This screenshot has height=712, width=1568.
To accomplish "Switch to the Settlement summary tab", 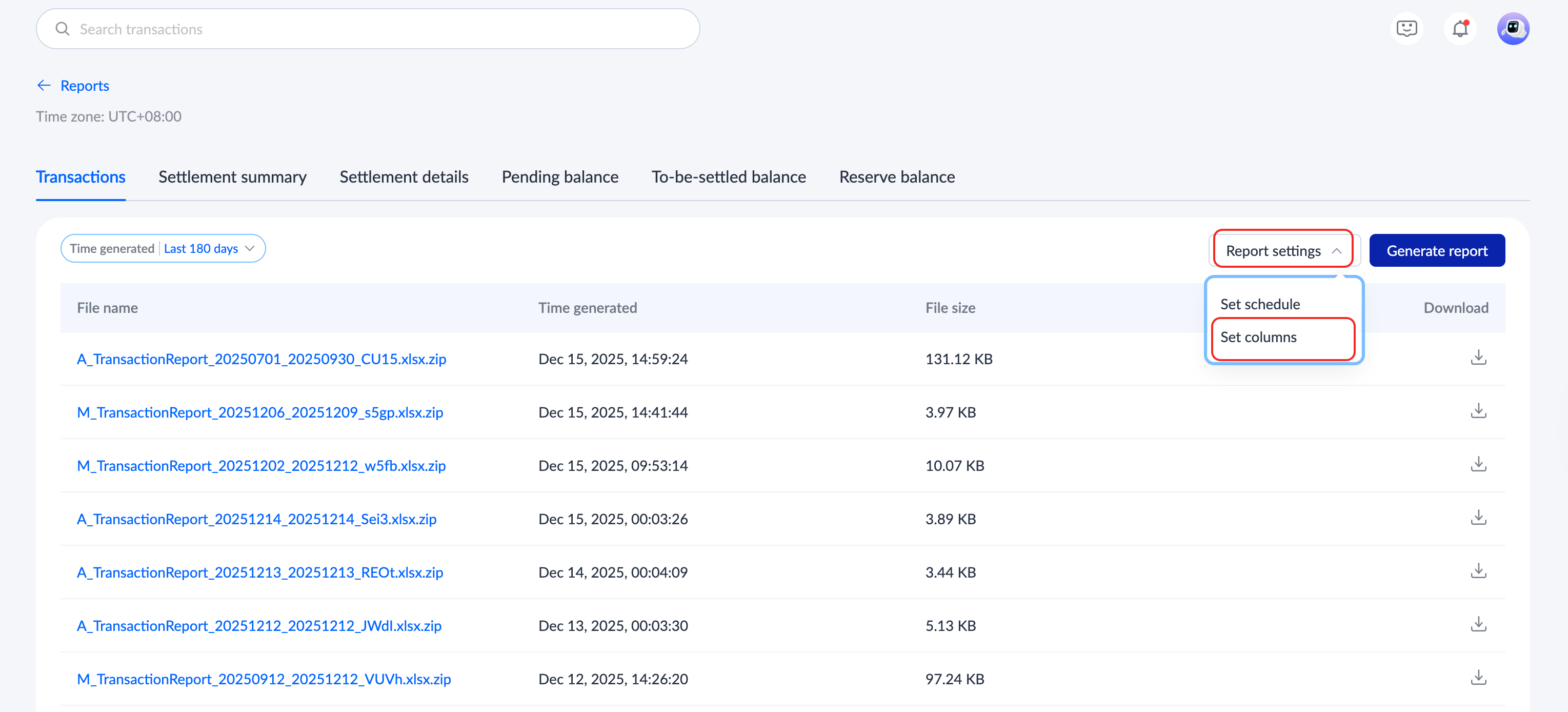I will coord(232,176).
